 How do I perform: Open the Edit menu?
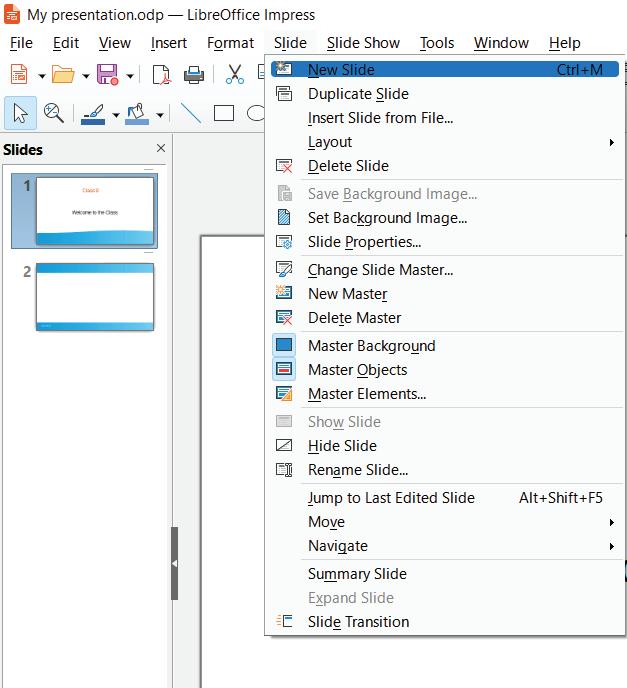coord(66,43)
